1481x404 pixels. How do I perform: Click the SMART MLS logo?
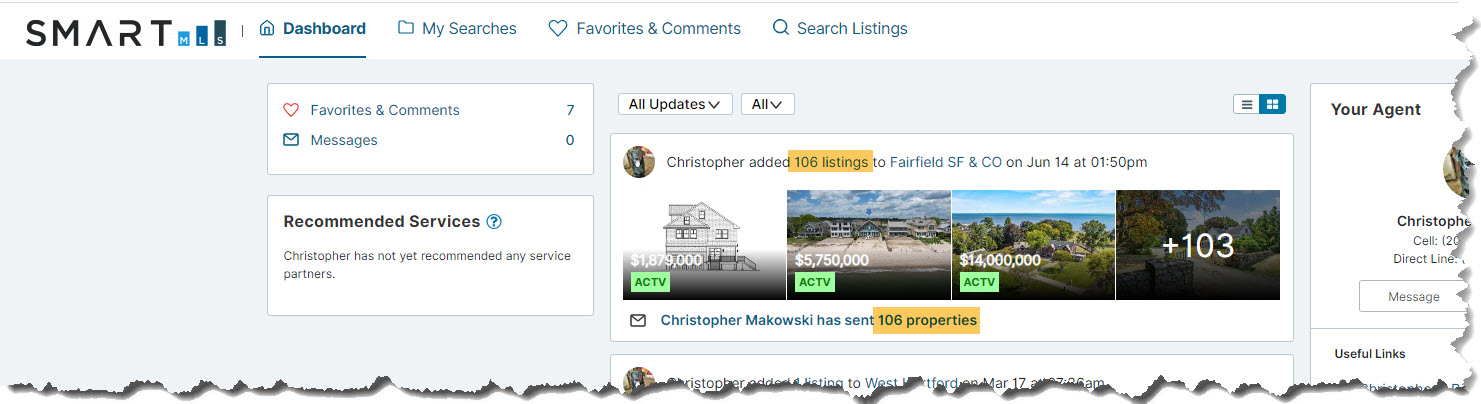click(126, 33)
